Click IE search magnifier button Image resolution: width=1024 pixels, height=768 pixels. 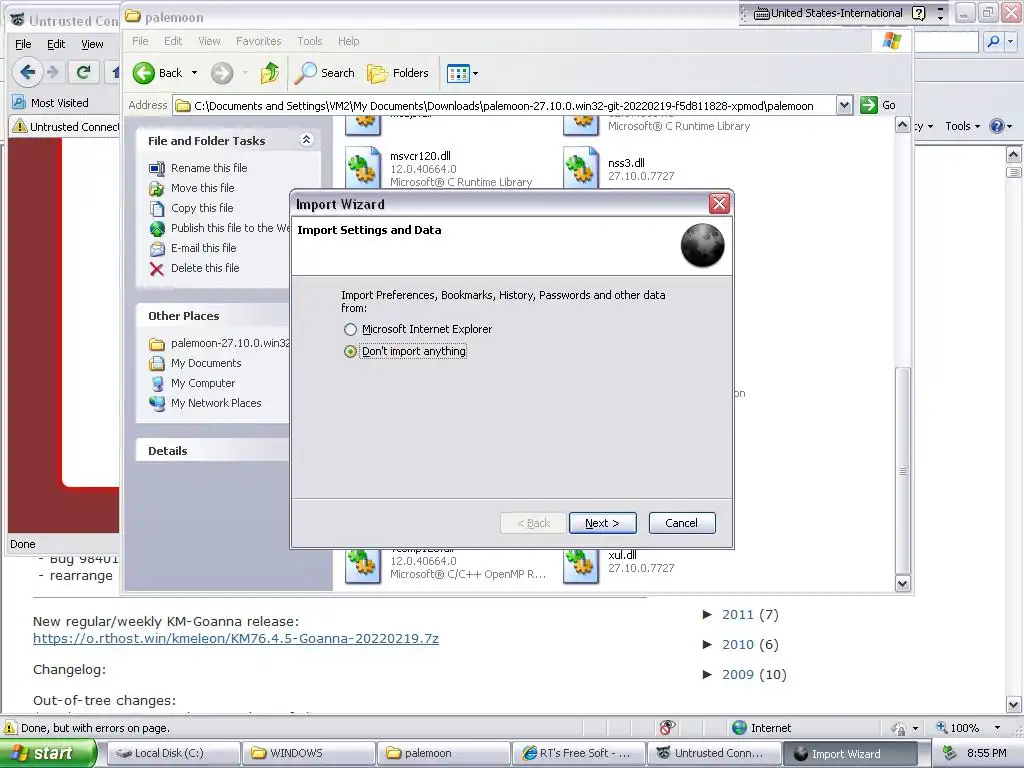[993, 42]
